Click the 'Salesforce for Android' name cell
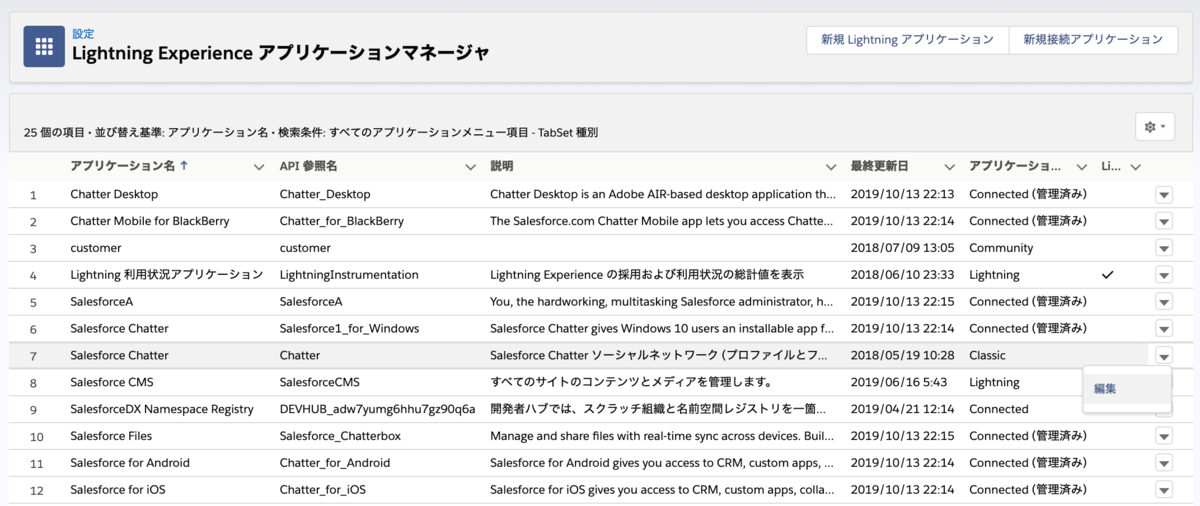This screenshot has width=1200, height=506. [130, 463]
